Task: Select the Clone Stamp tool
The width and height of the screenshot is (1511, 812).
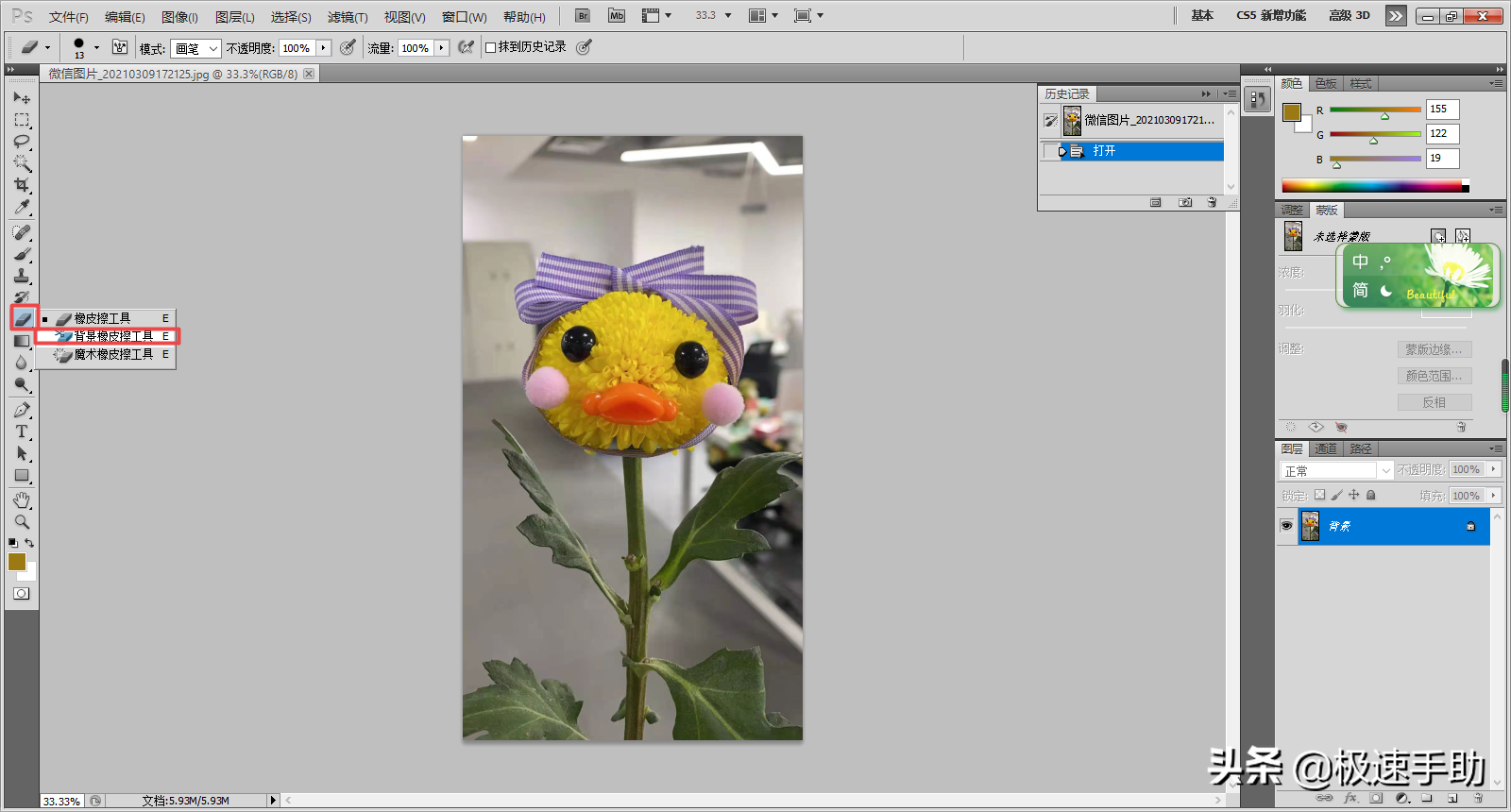Action: pos(22,276)
